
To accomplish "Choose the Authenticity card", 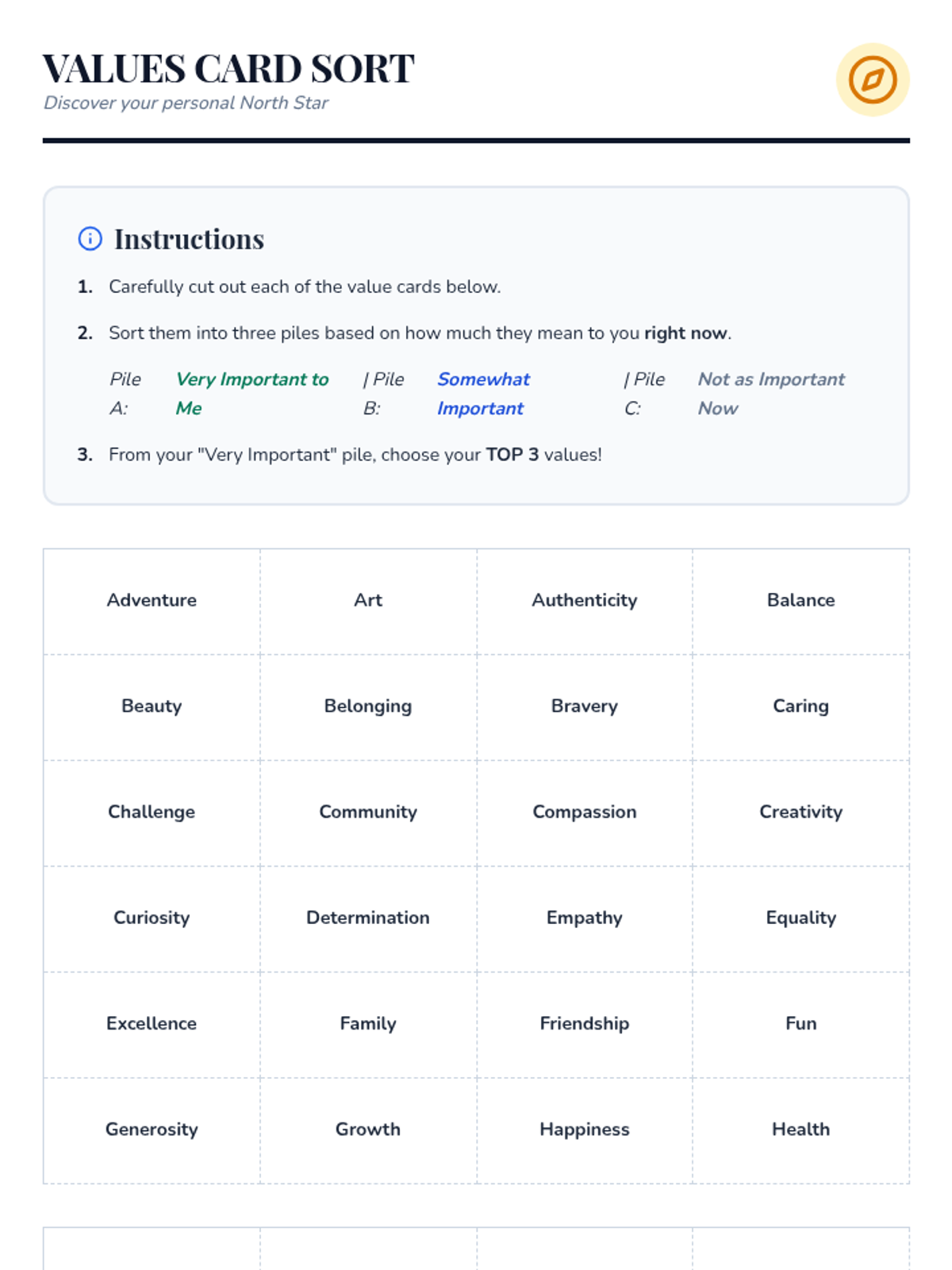I will (585, 601).
